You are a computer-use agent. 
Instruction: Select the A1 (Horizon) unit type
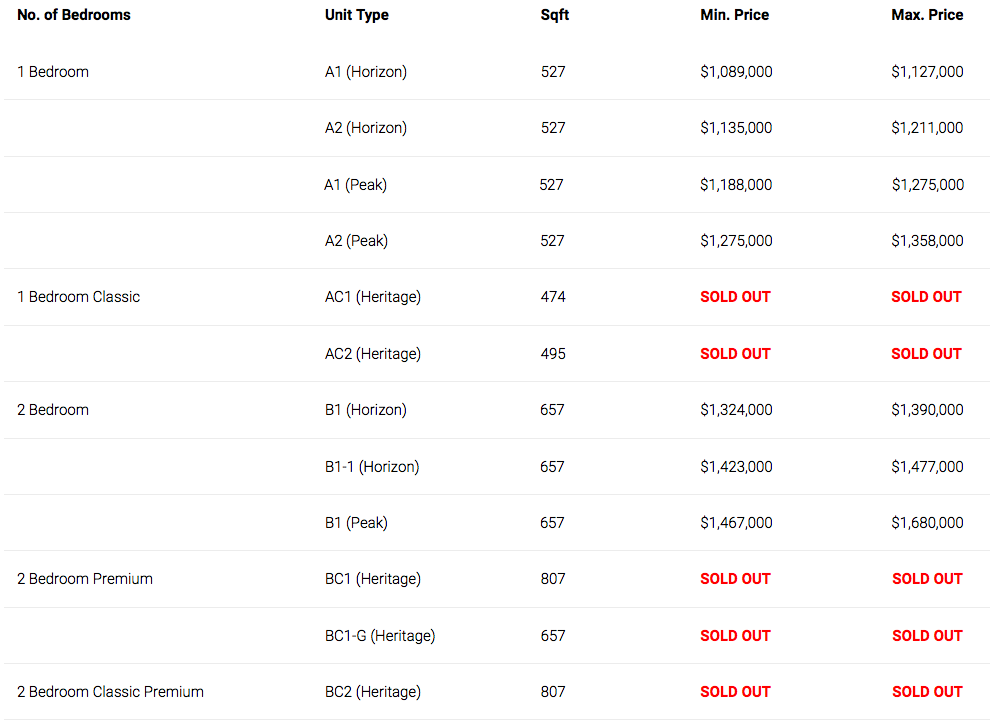(x=365, y=72)
